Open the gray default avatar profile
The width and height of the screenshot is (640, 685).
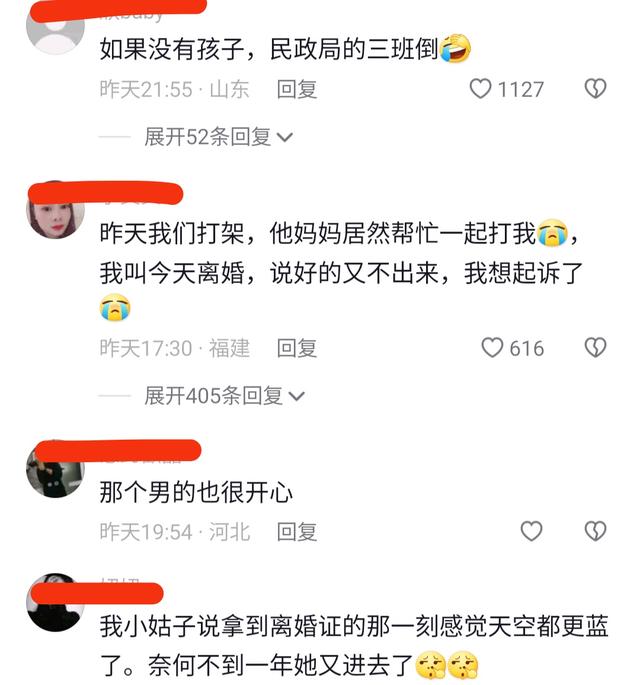coord(55,27)
